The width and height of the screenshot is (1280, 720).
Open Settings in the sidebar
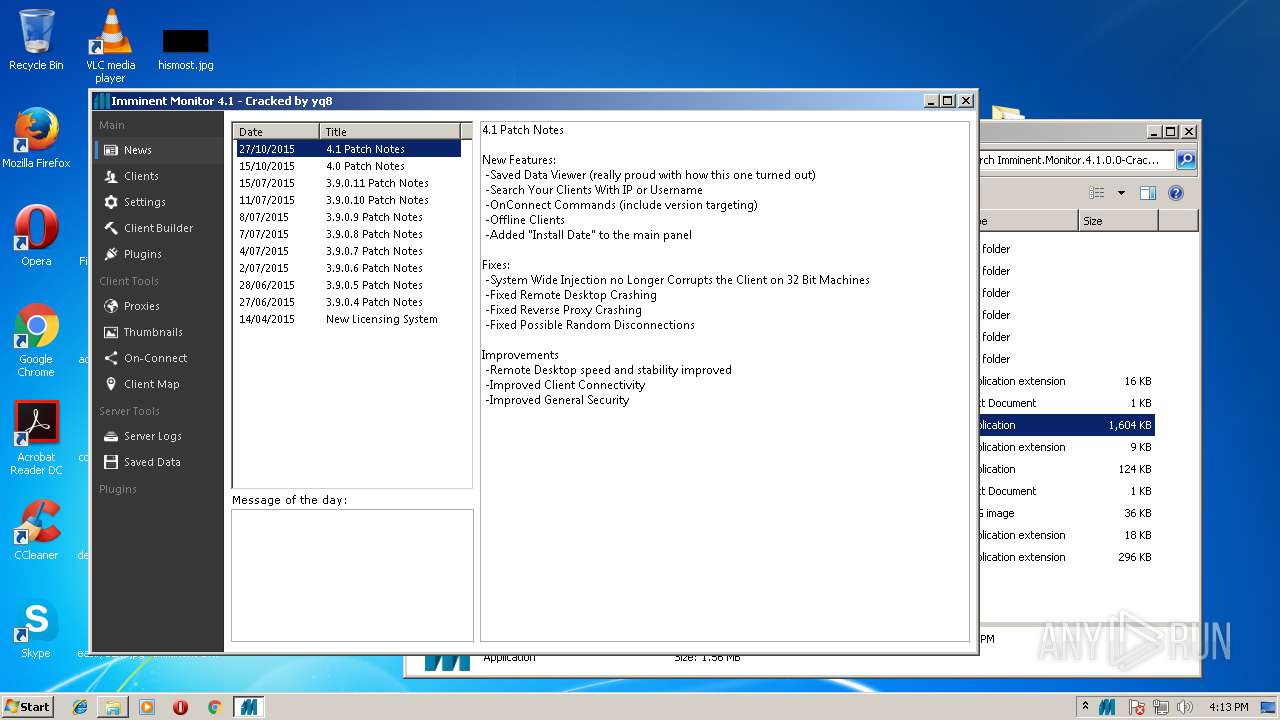[157, 202]
